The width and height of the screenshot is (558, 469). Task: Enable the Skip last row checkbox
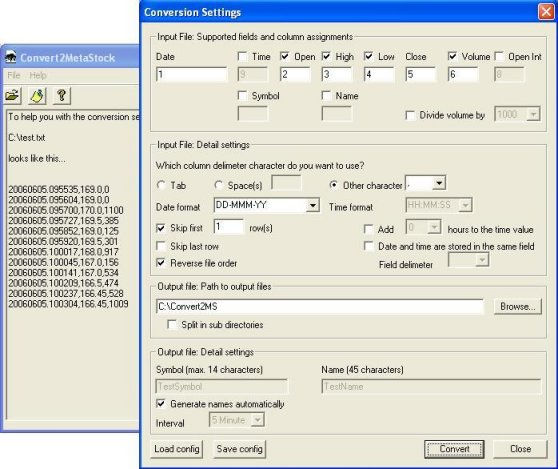click(161, 246)
